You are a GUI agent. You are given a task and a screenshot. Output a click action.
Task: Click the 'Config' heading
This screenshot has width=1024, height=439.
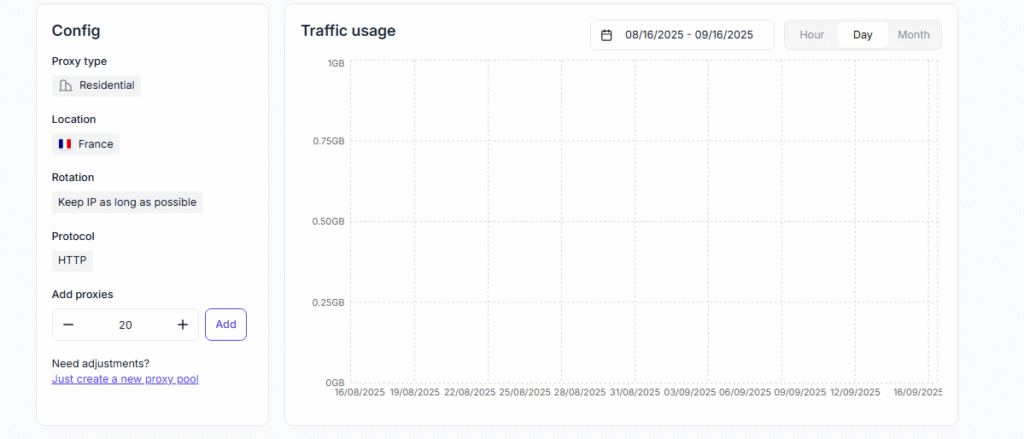pos(76,31)
